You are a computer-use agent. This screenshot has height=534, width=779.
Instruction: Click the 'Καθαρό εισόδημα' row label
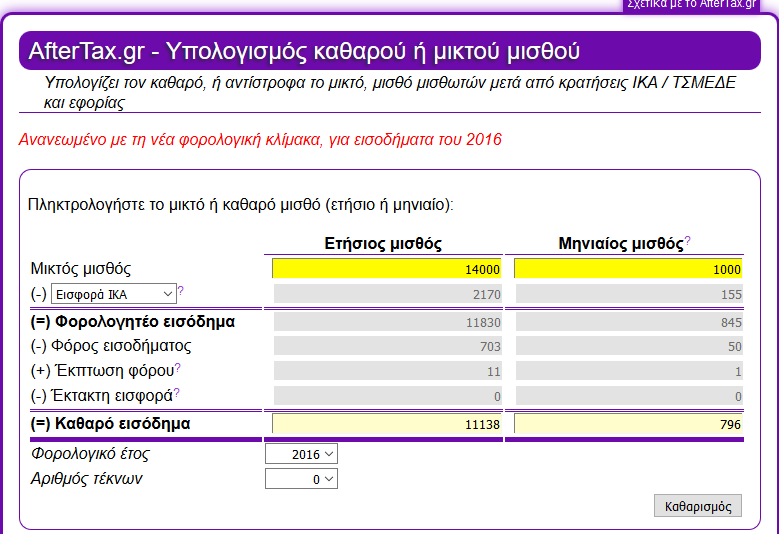[110, 424]
